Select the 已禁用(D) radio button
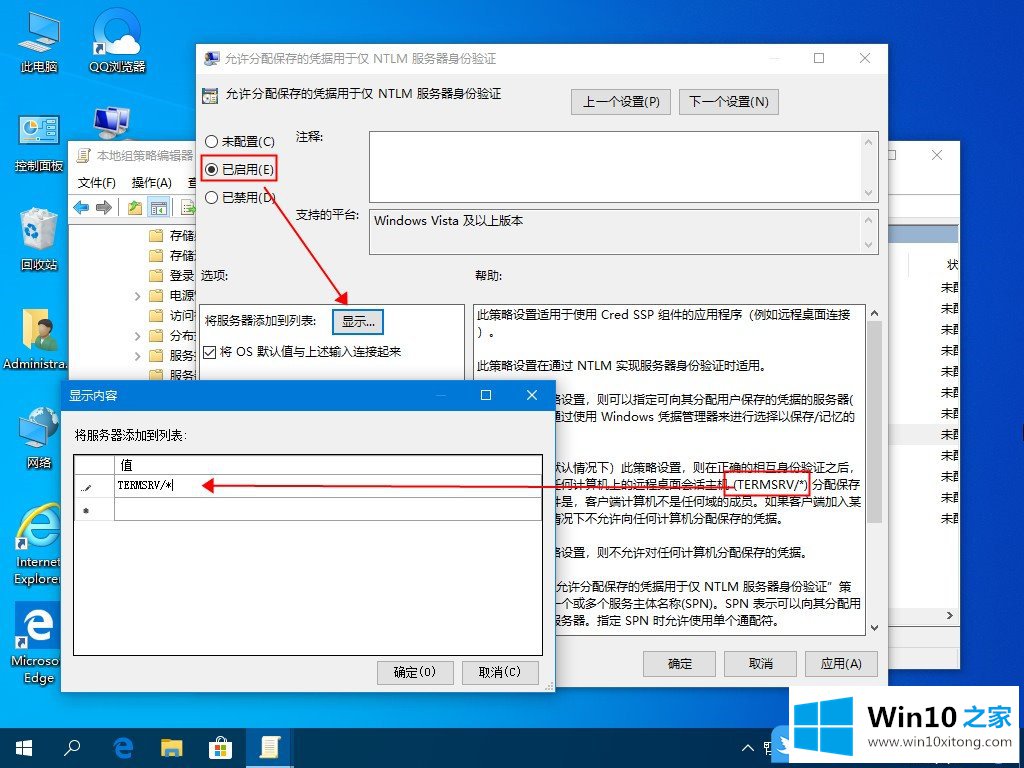 (212, 197)
